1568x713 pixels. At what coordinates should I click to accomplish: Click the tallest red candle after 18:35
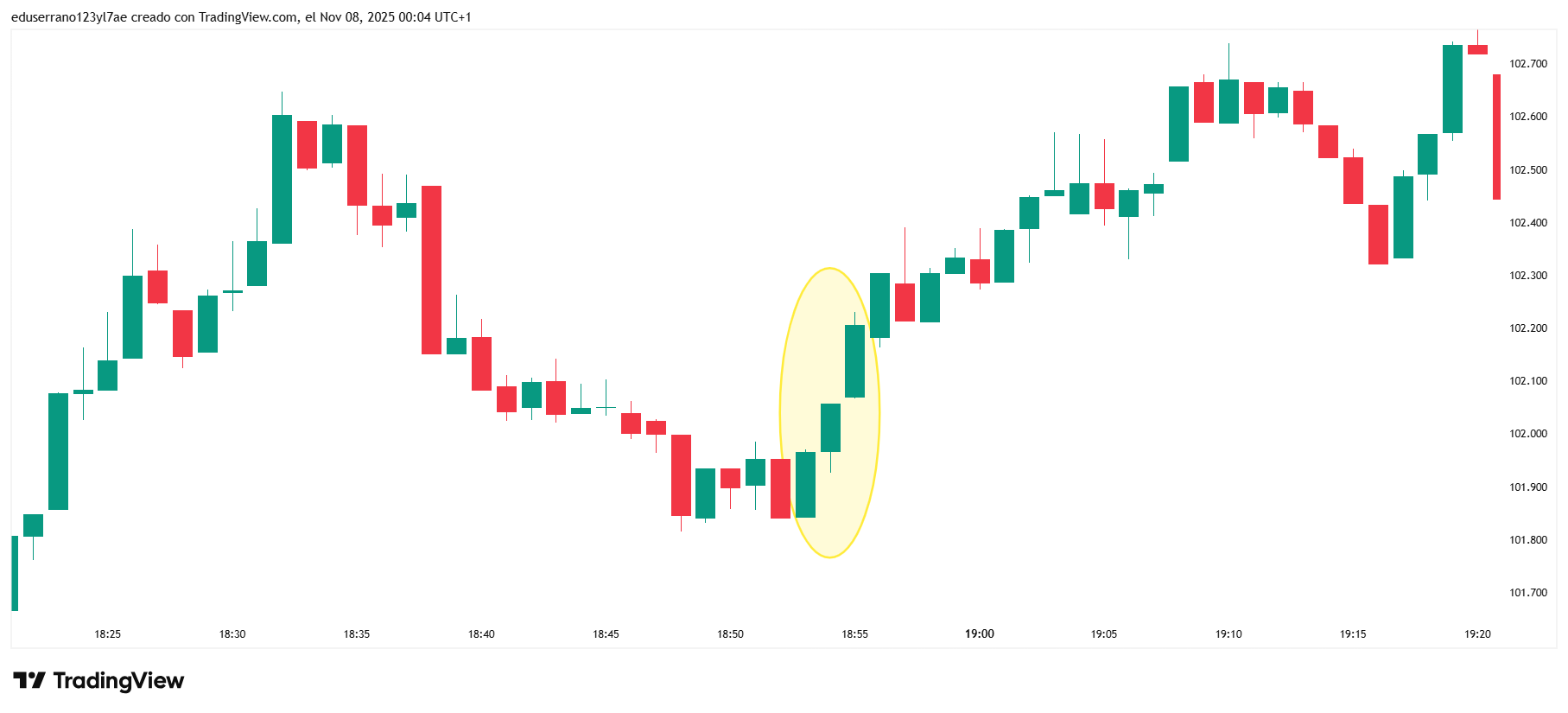(431, 270)
